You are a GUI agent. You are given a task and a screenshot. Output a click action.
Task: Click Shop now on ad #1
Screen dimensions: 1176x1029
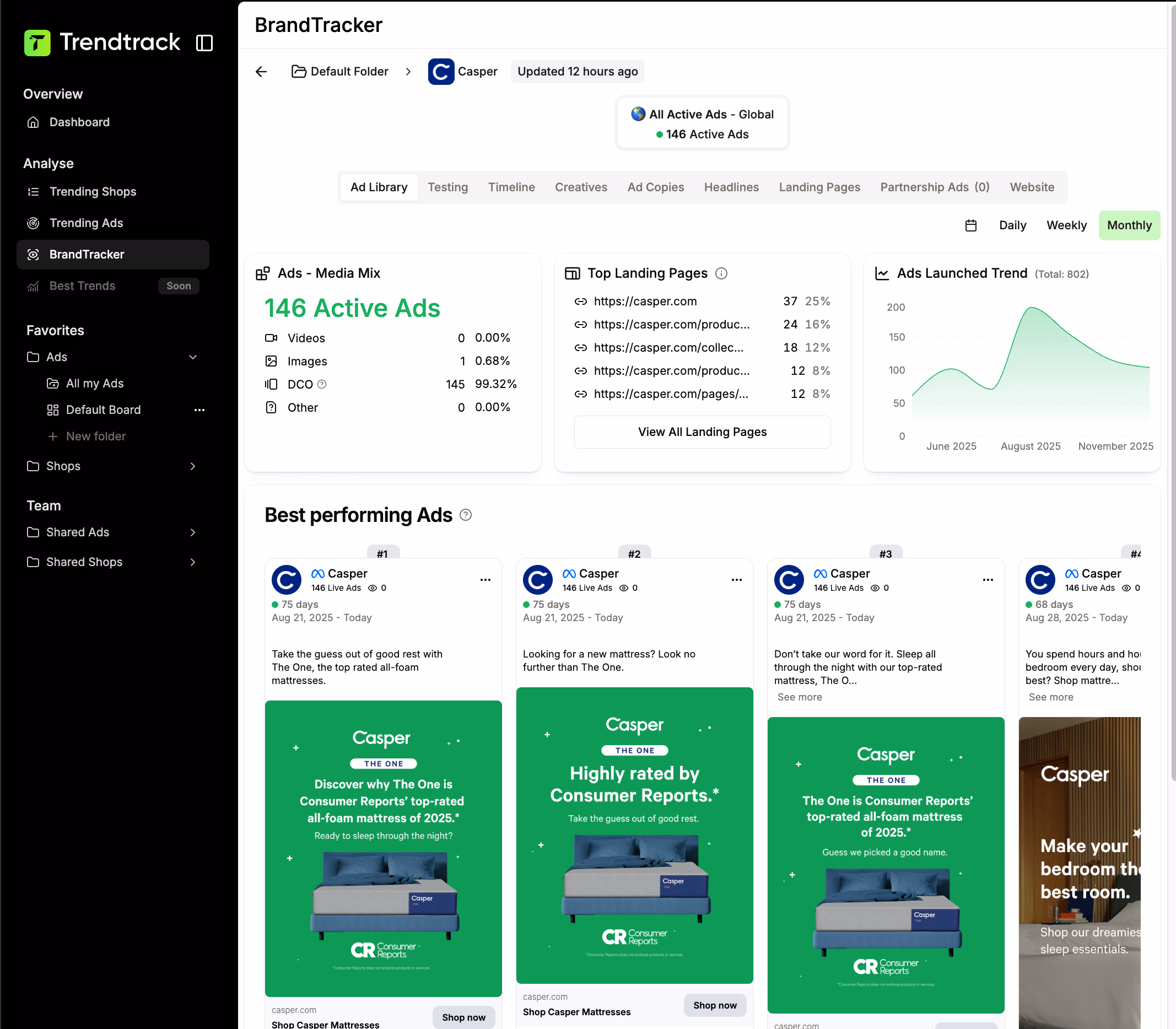click(x=463, y=1017)
